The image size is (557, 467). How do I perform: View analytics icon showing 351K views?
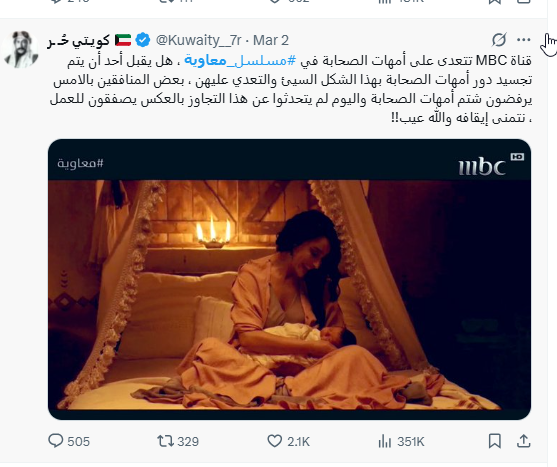tap(384, 441)
